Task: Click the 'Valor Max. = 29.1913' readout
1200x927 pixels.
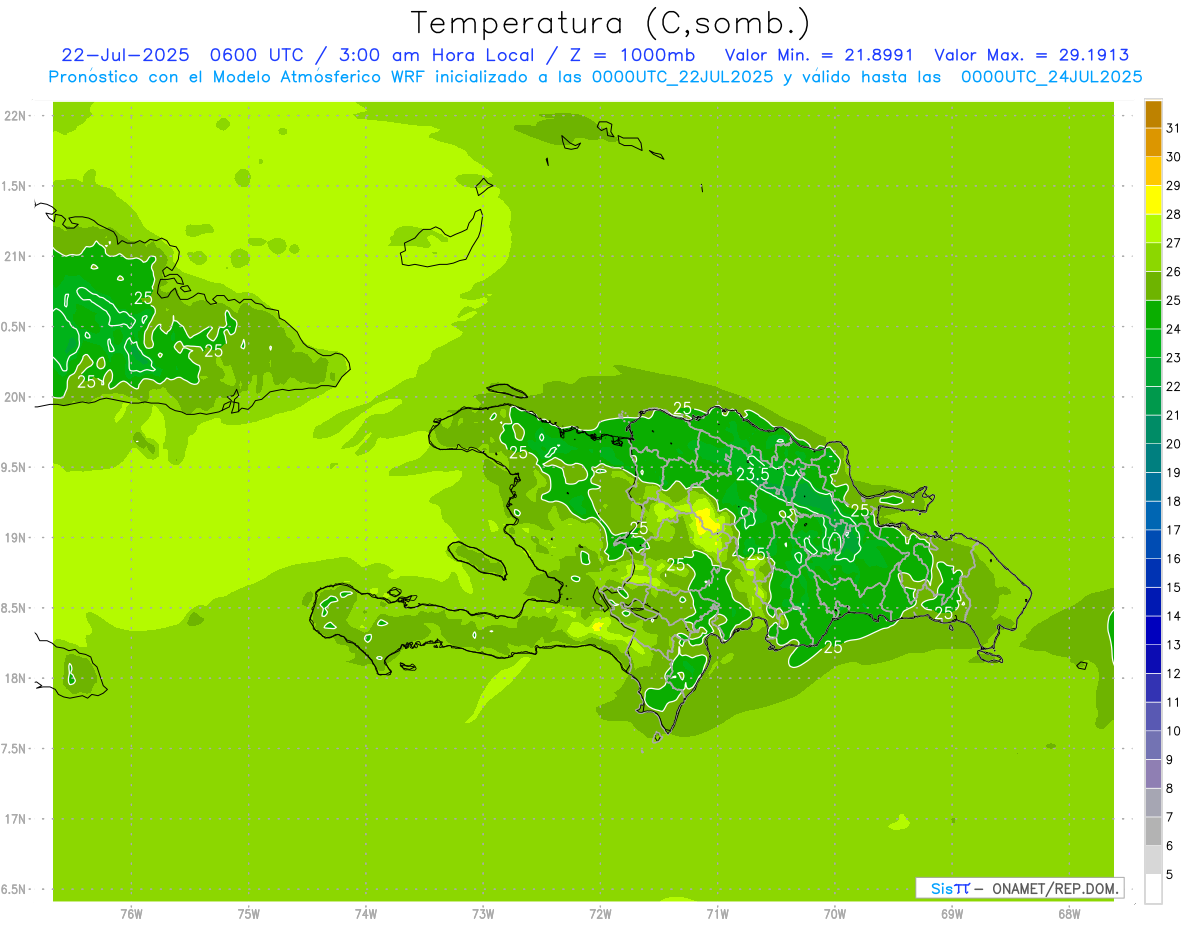Action: [x=1032, y=55]
